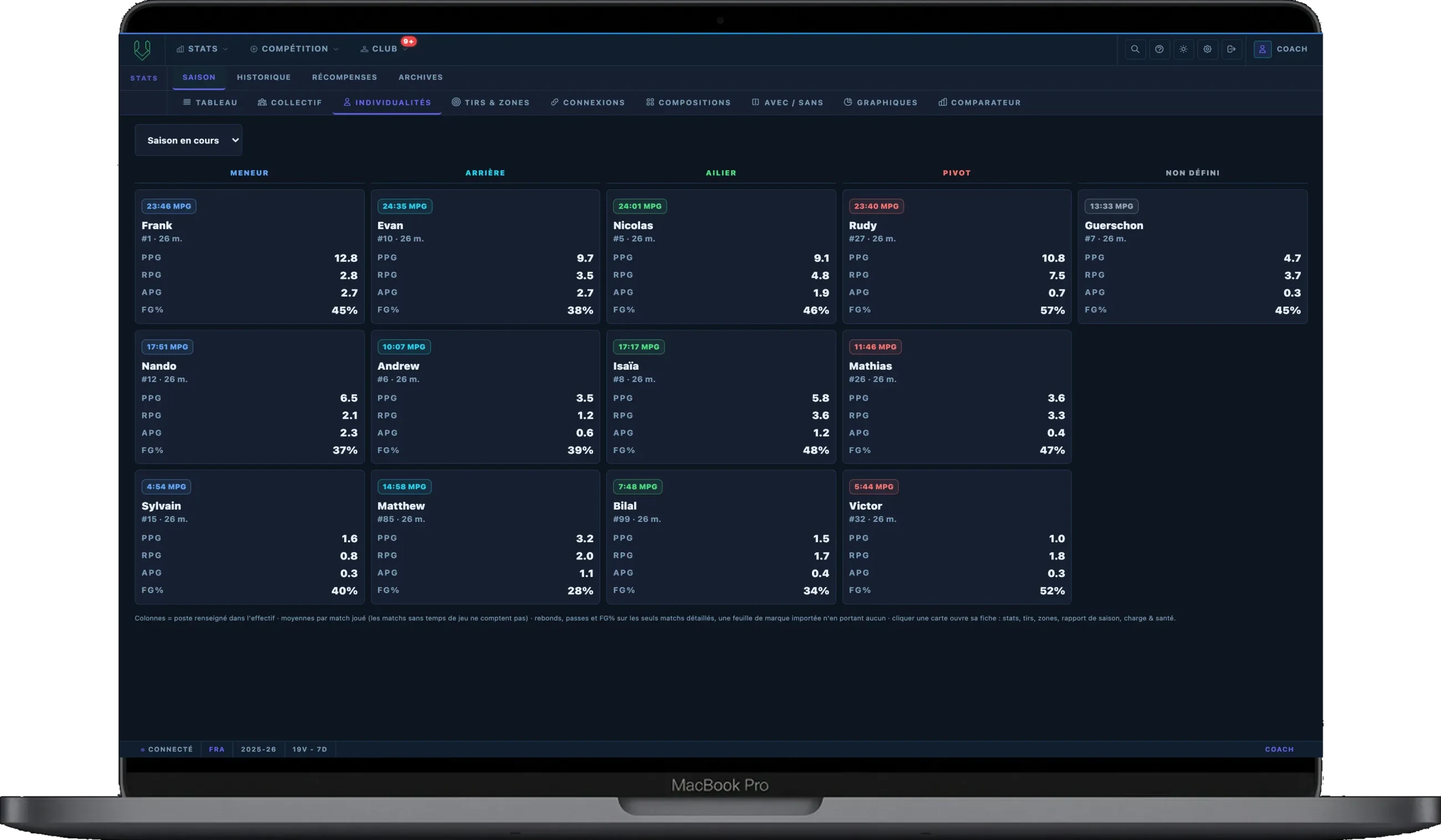Switch to the Historique tab

point(264,77)
